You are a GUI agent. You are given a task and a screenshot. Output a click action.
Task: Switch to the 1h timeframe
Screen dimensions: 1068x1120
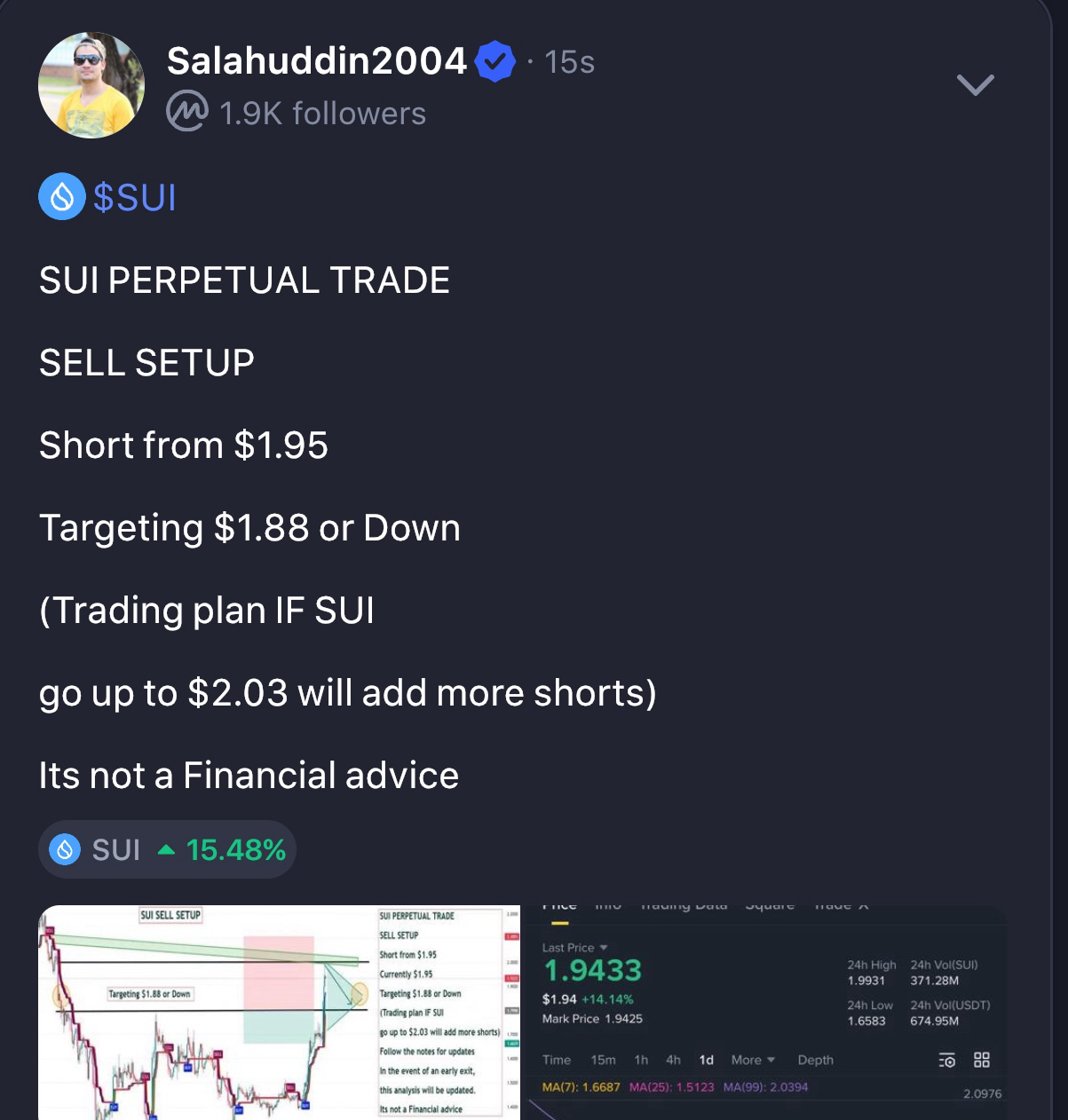point(641,1060)
